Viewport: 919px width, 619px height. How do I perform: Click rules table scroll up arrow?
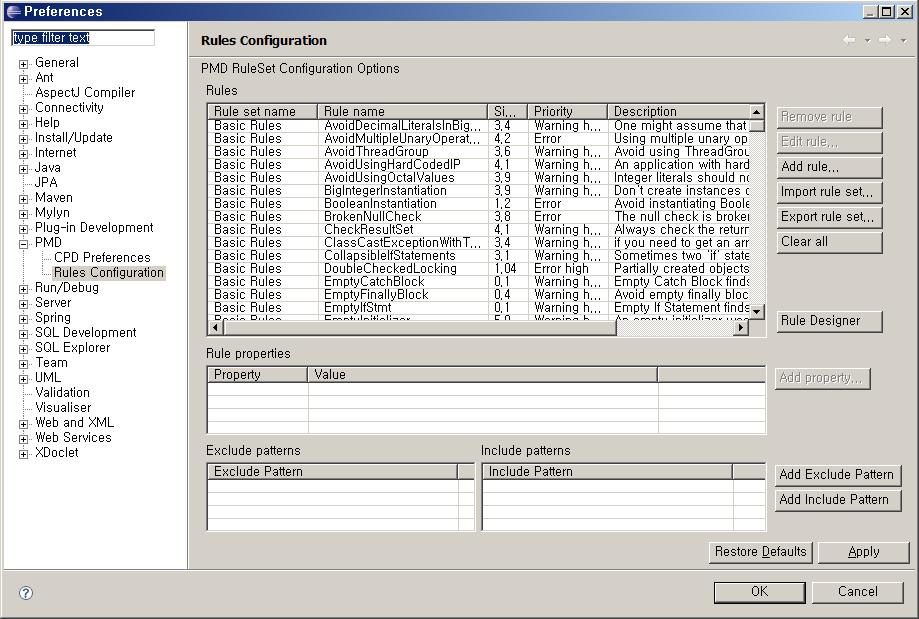(x=757, y=111)
